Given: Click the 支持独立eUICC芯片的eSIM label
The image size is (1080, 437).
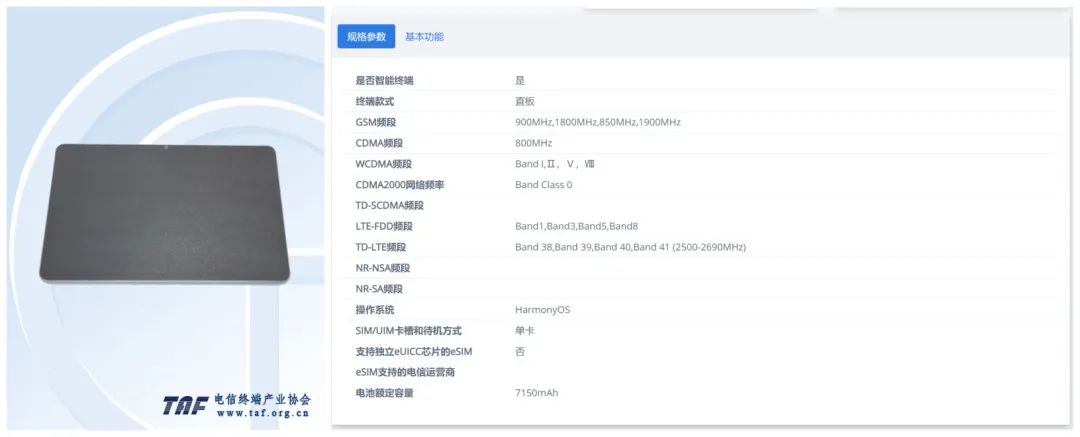Looking at the screenshot, I should click(413, 352).
